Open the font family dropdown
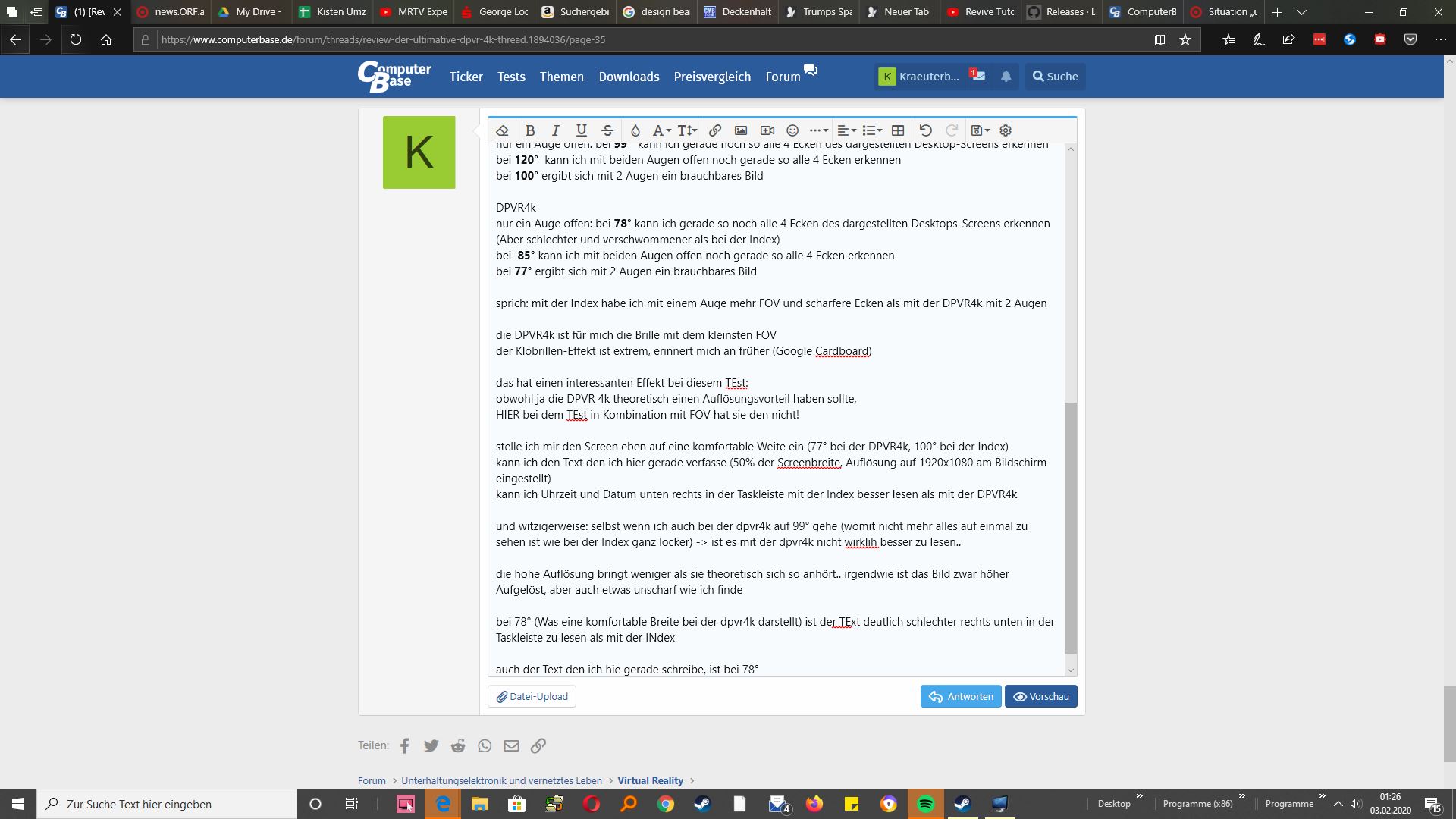The image size is (1456, 819). click(x=661, y=130)
